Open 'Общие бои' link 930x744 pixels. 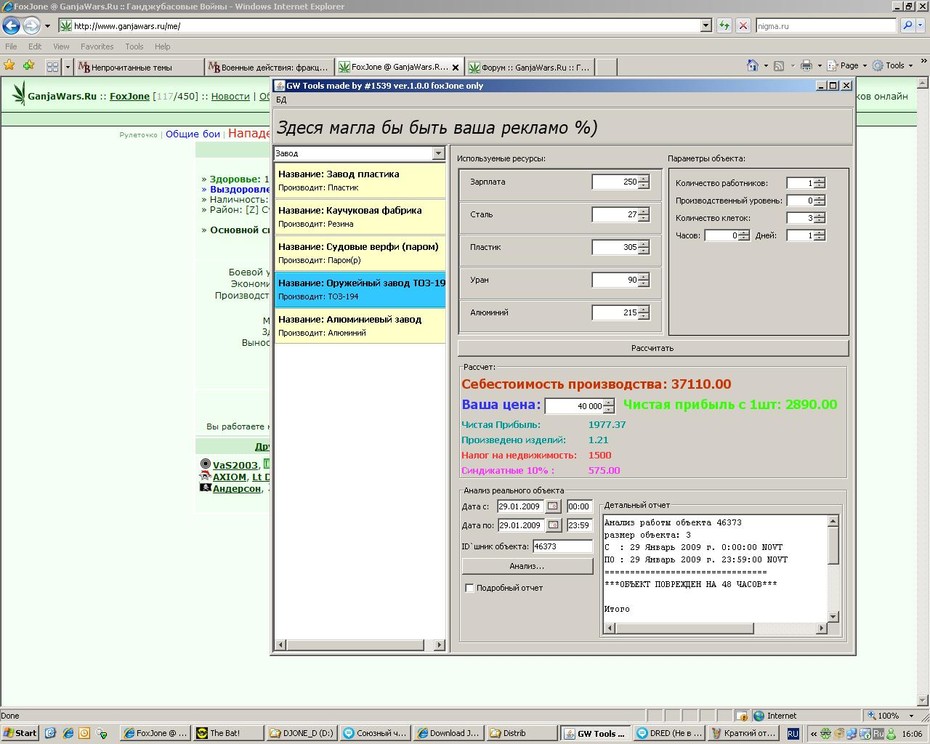coord(193,134)
